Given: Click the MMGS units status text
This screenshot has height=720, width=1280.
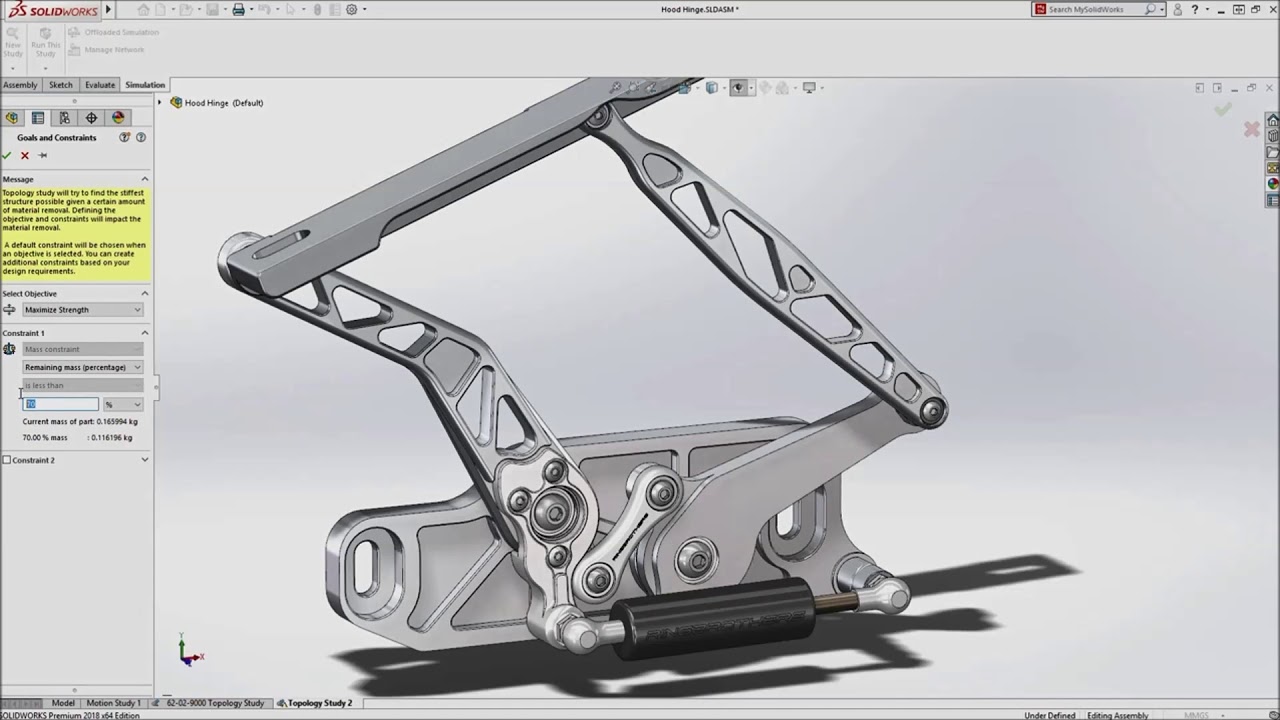Looking at the screenshot, I should tap(1196, 715).
